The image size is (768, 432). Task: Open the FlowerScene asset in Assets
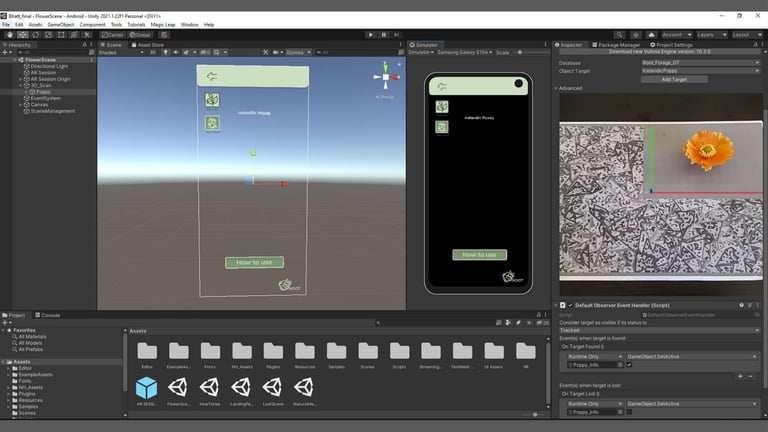178,387
